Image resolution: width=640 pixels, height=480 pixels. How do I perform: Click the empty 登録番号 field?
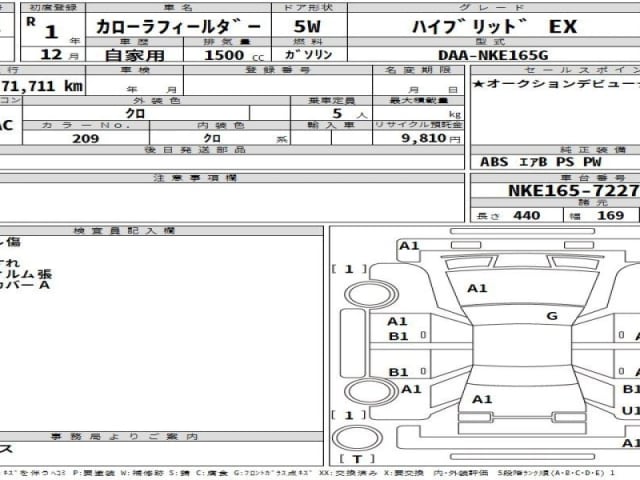click(x=278, y=85)
